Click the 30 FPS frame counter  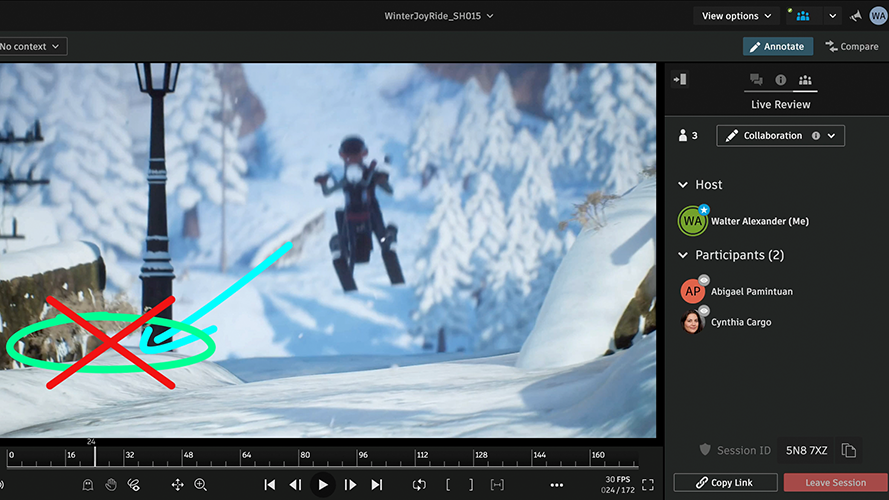click(617, 484)
